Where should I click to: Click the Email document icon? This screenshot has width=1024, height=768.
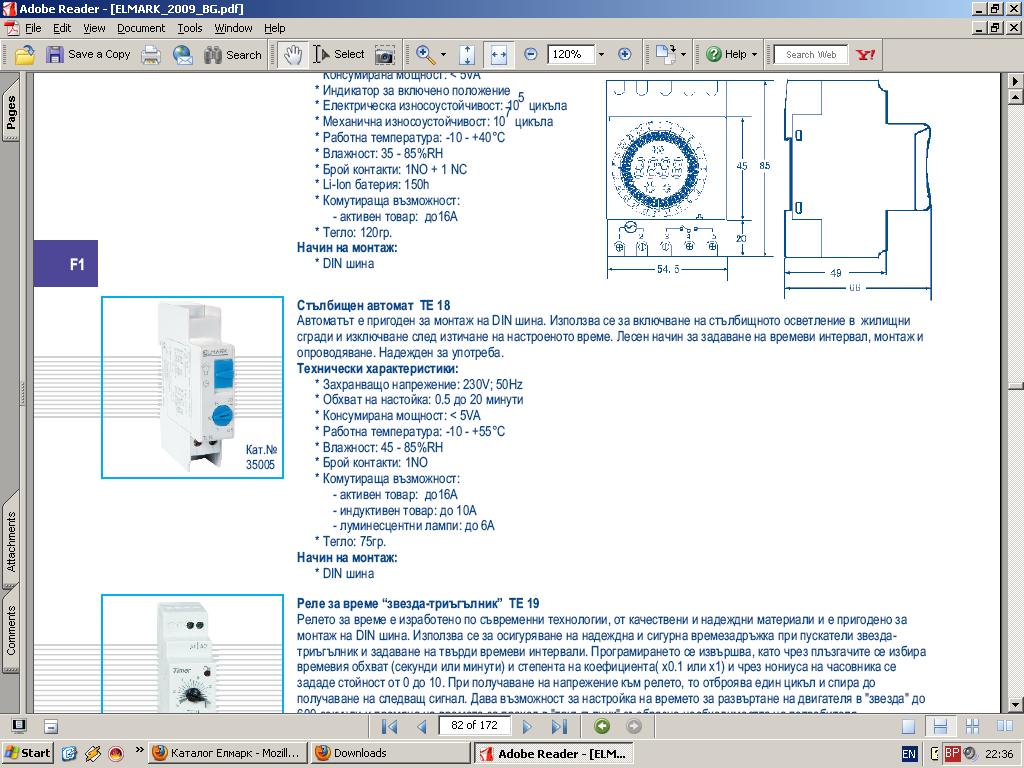click(183, 55)
